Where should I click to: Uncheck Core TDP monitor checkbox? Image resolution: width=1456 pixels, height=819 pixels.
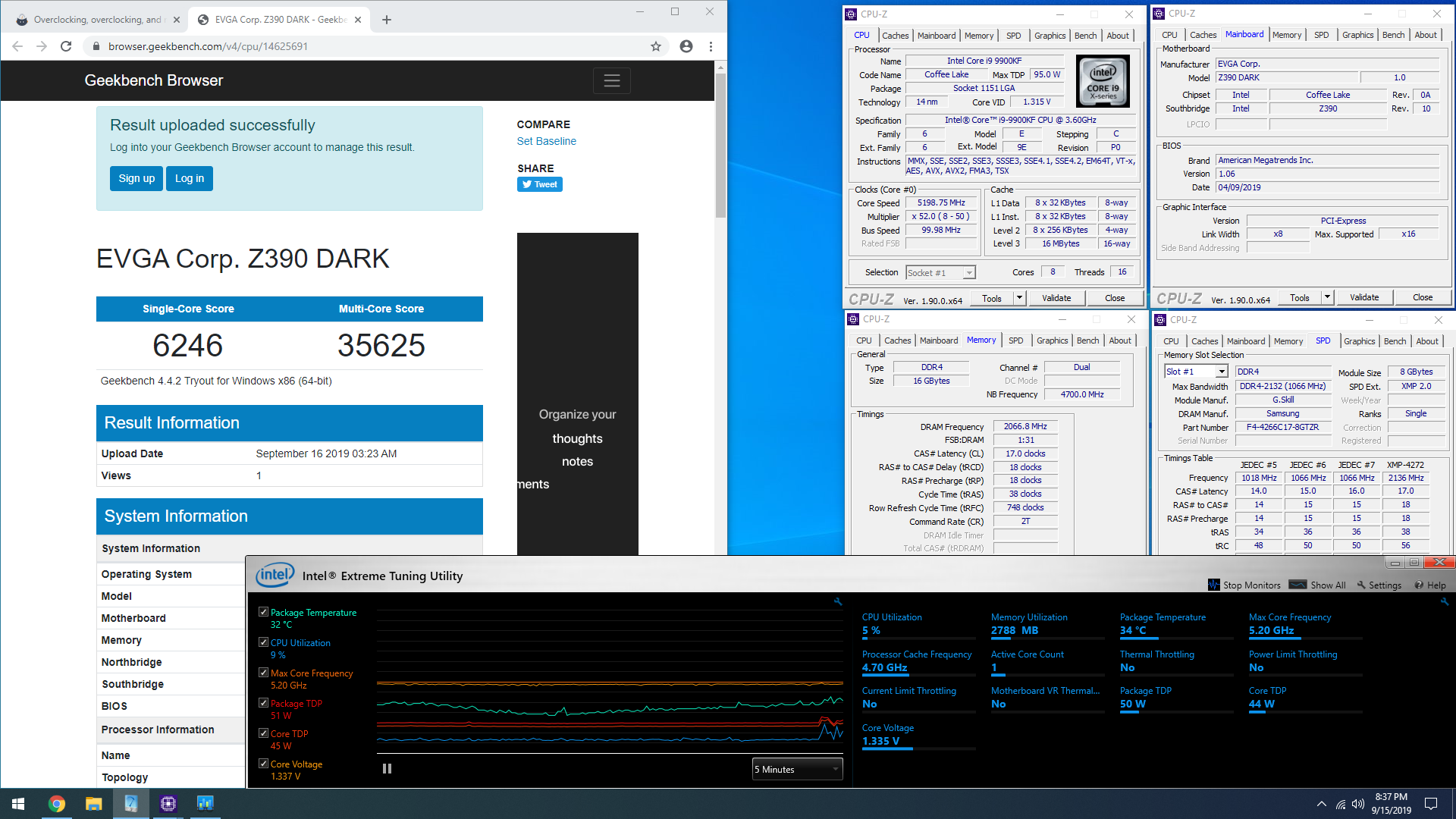point(263,733)
